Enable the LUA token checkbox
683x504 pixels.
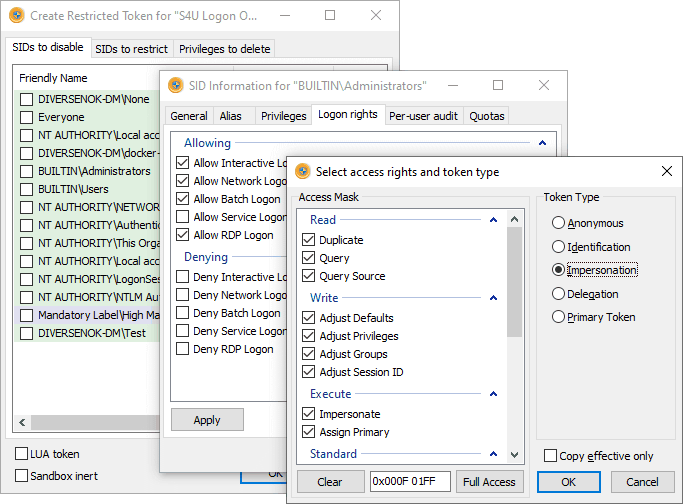click(x=23, y=454)
